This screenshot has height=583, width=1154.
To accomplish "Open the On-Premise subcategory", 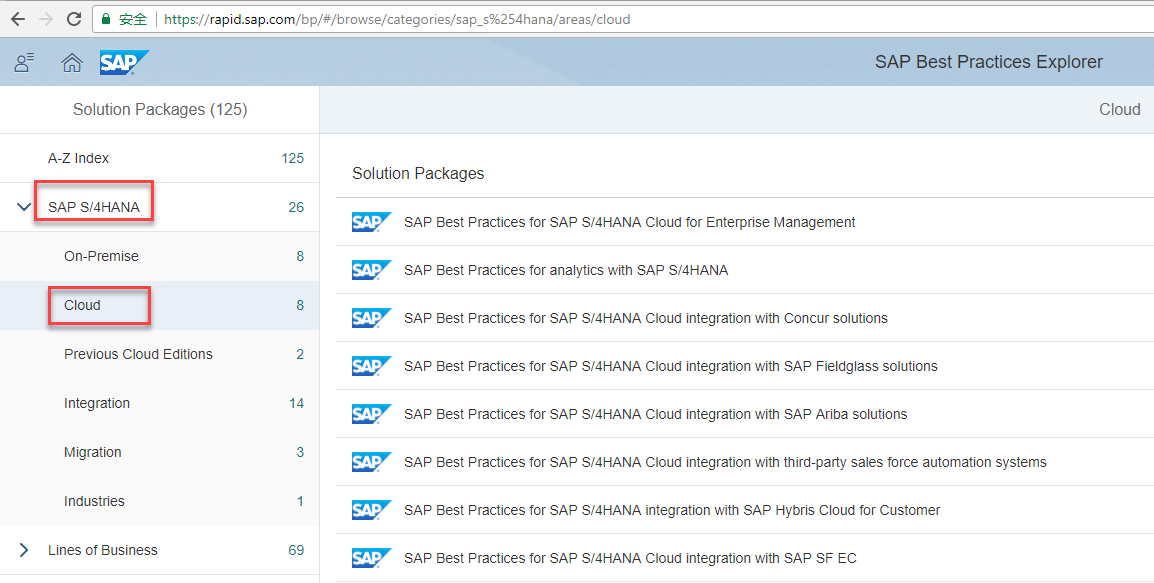I will click(x=160, y=256).
